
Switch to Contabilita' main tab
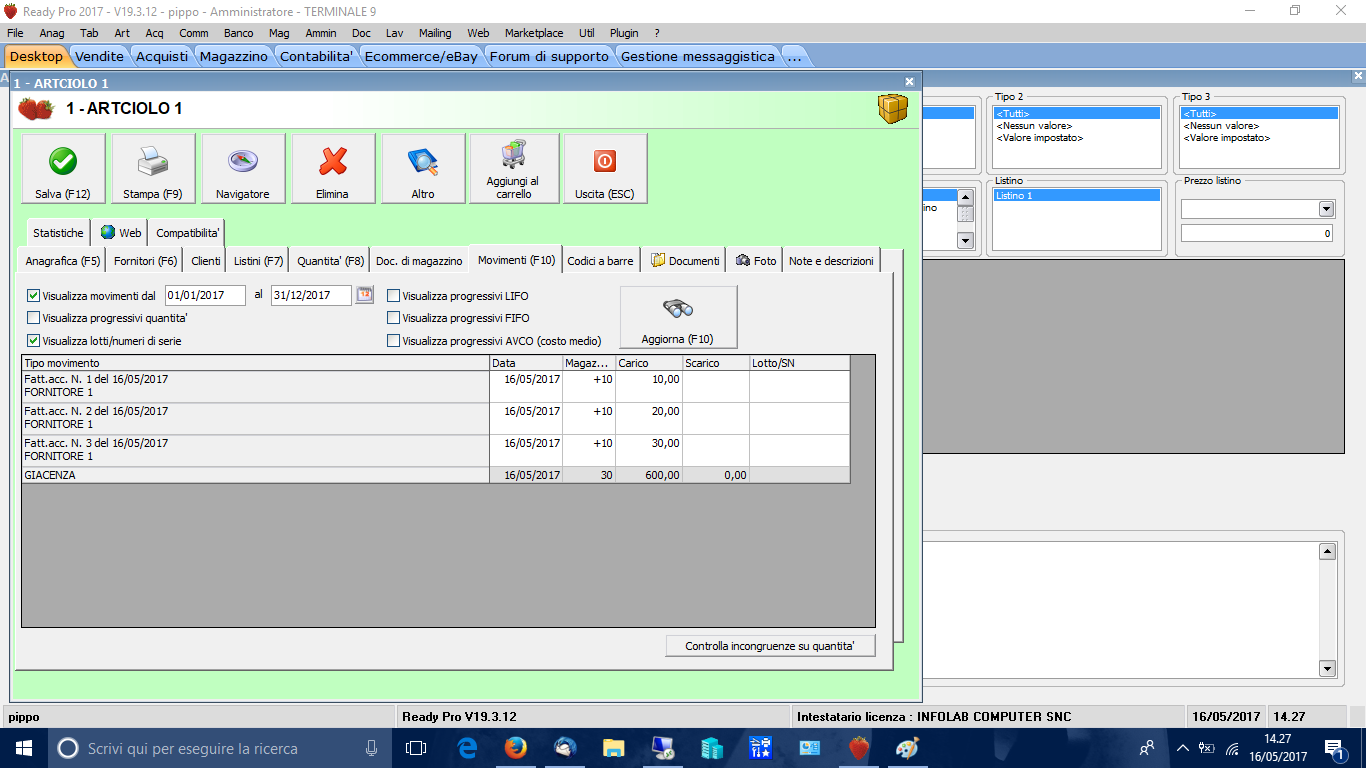tap(316, 56)
